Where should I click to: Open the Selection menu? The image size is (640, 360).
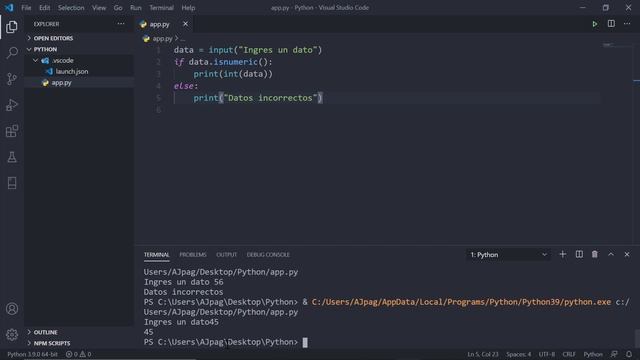point(71,7)
